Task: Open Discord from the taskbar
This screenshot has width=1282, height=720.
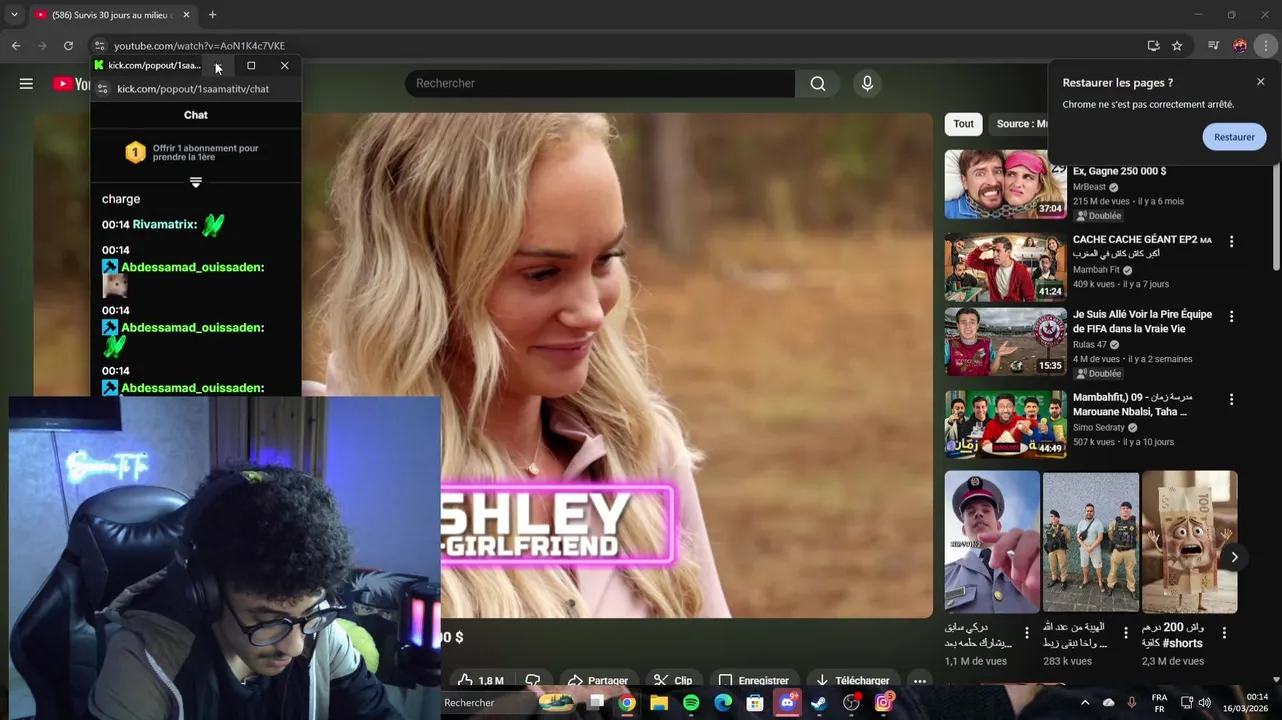Action: pyautogui.click(x=787, y=703)
